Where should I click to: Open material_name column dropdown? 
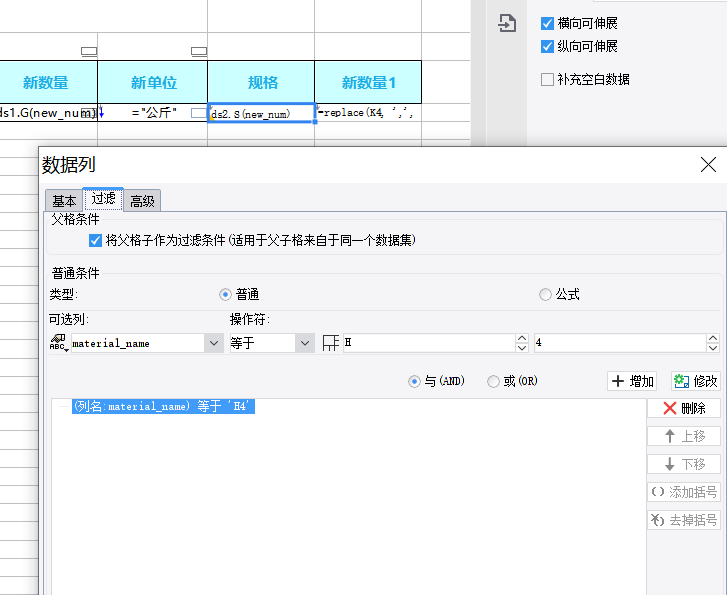(x=214, y=343)
